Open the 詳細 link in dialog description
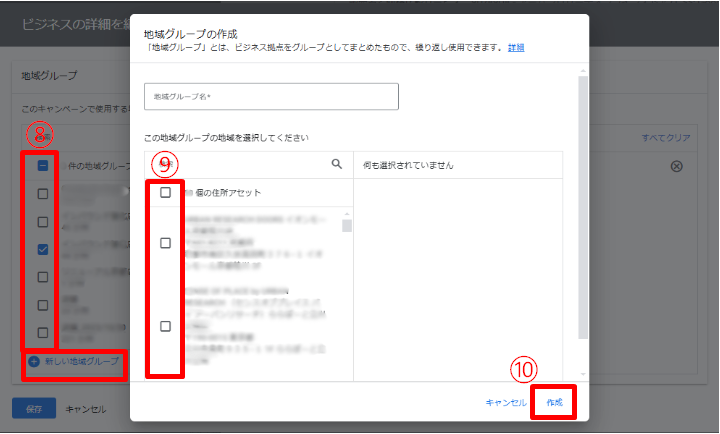The width and height of the screenshot is (720, 434). (x=516, y=47)
